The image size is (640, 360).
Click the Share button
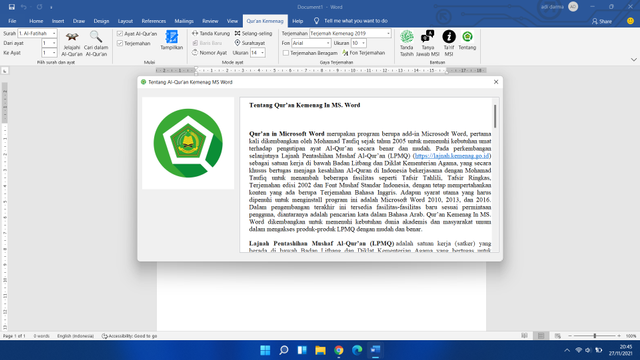coord(602,21)
